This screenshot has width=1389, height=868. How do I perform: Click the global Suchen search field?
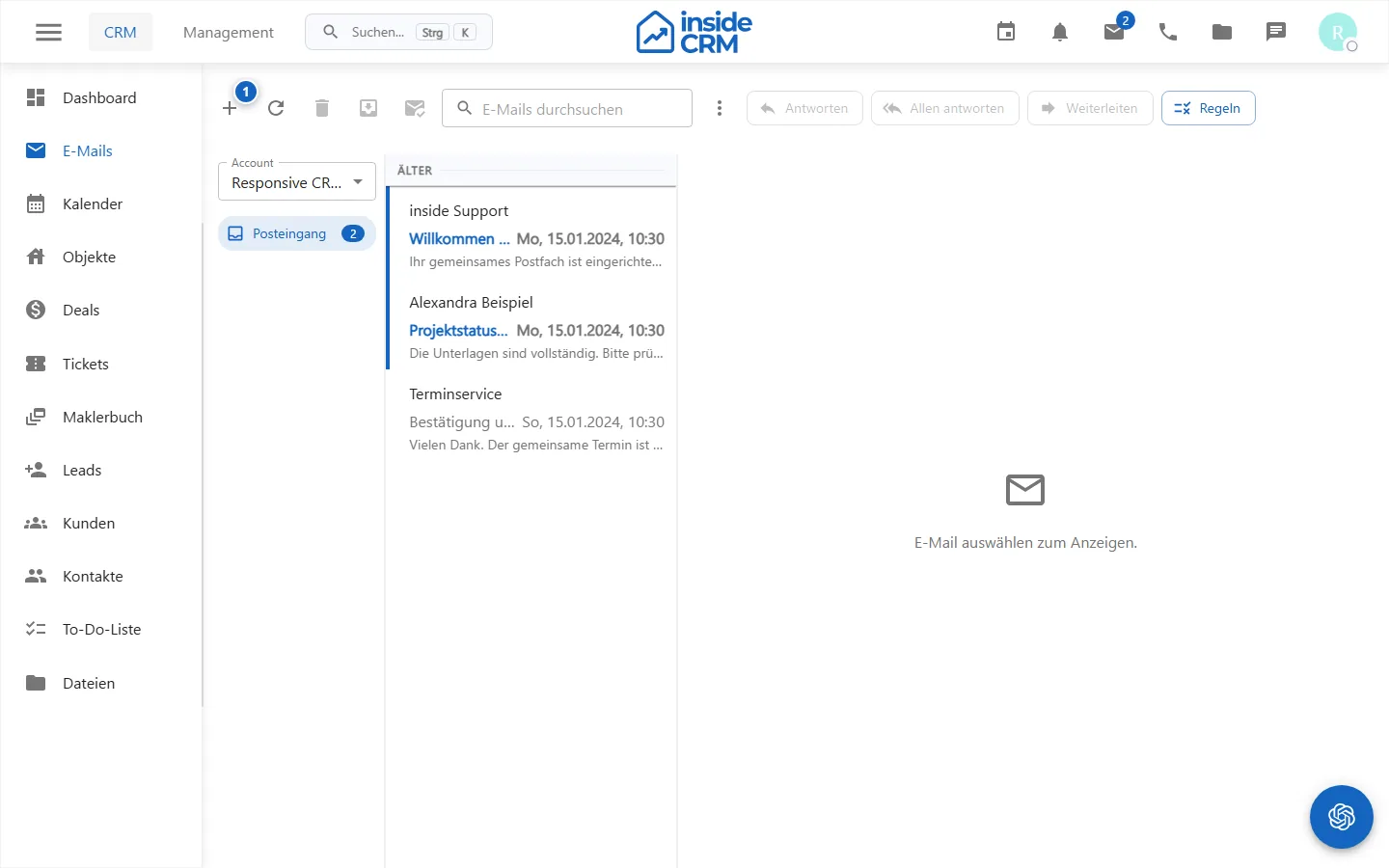pyautogui.click(x=398, y=32)
